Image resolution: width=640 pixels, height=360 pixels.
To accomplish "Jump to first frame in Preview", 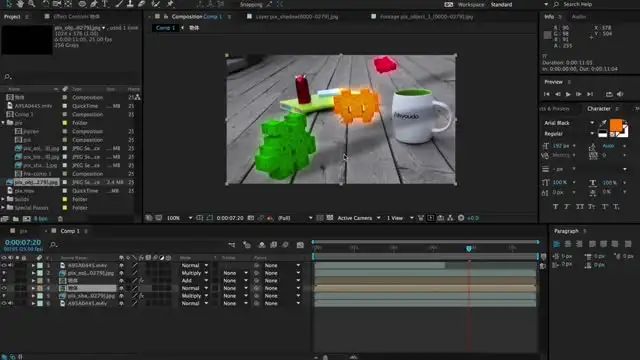I will pyautogui.click(x=547, y=94).
